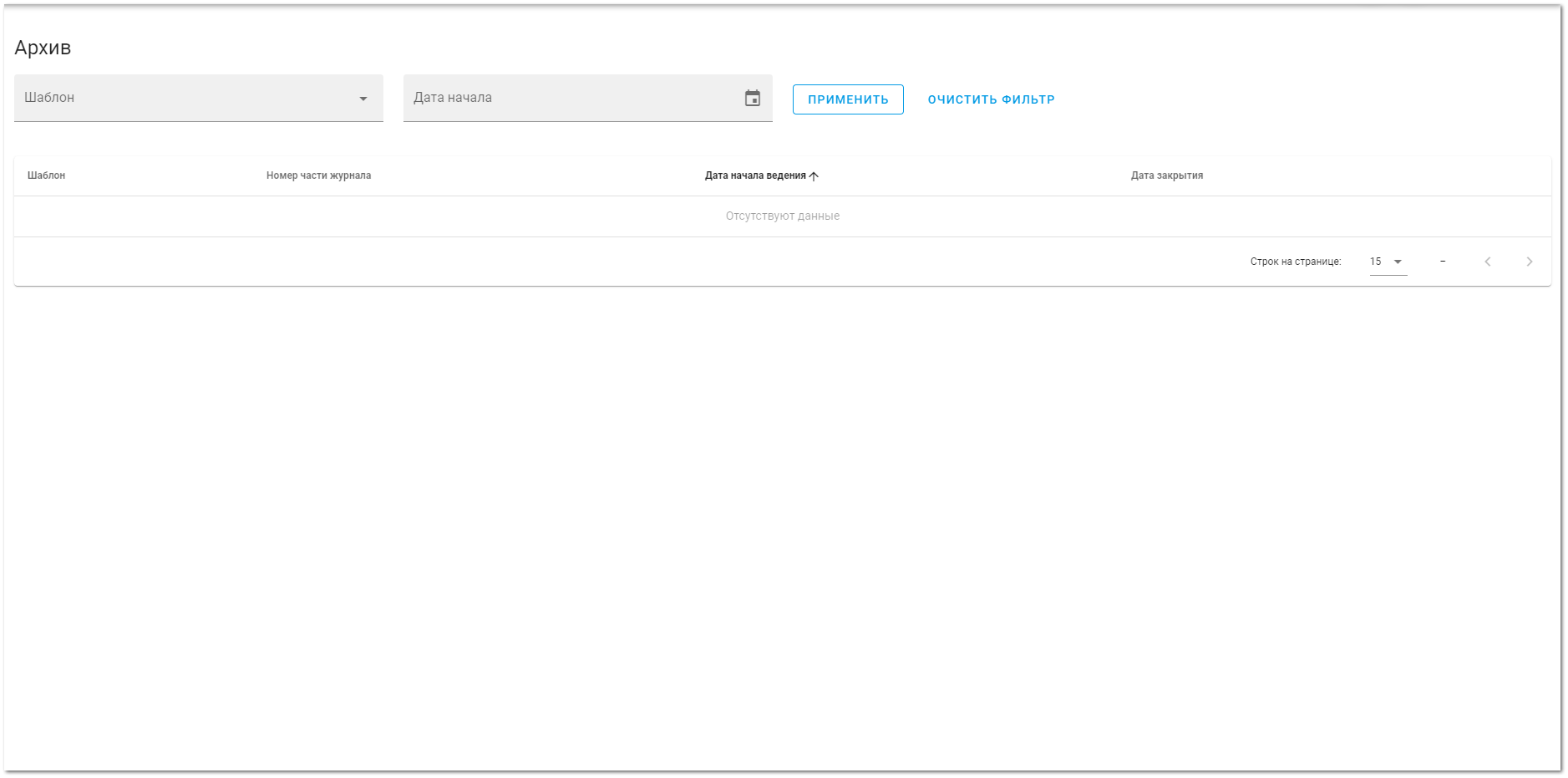The height and width of the screenshot is (778, 1568).
Task: Click the sort arrow beside Дата начала ведения
Action: [x=814, y=176]
